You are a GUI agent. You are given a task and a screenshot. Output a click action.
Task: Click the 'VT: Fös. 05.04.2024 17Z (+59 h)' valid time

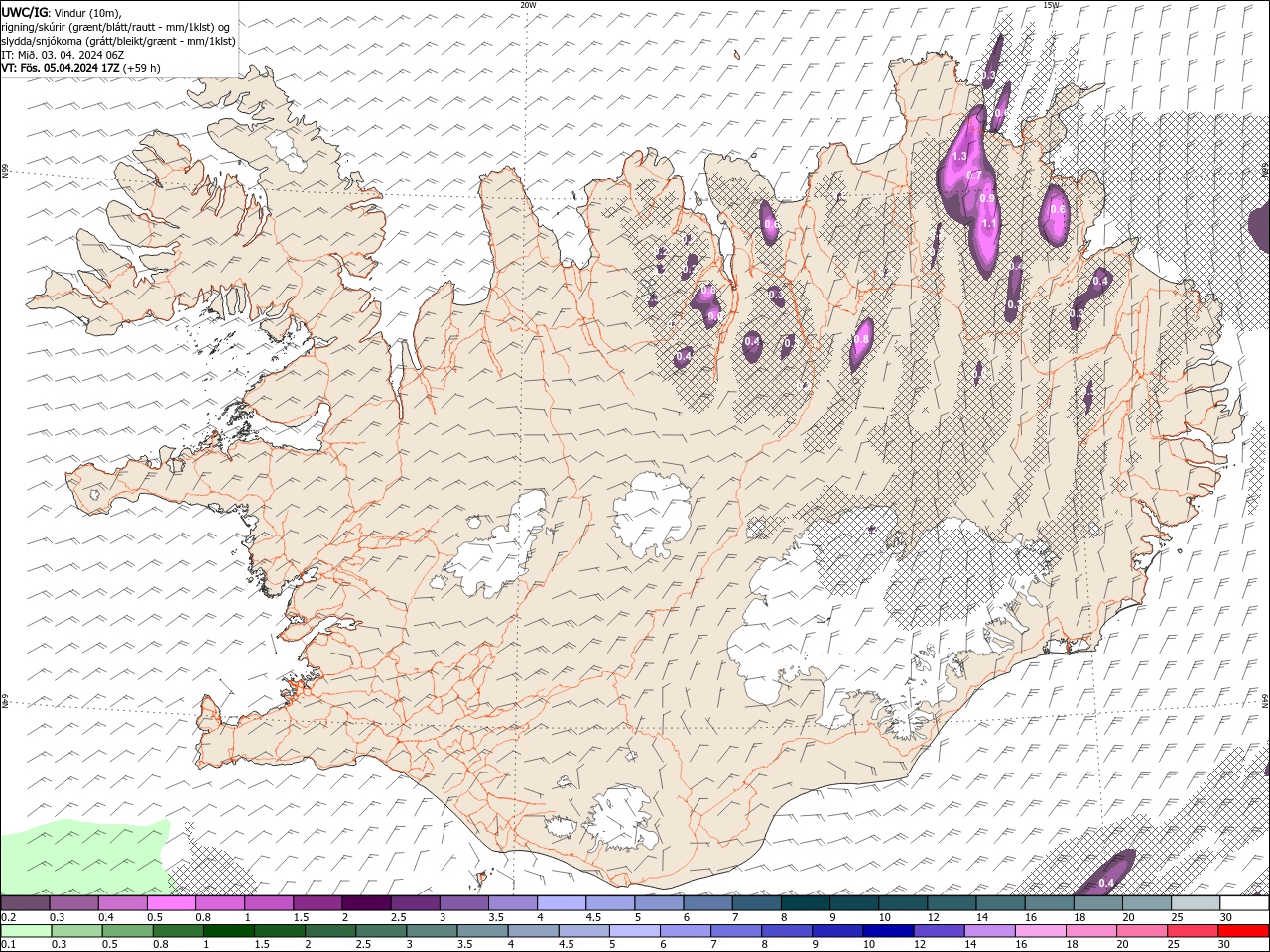tap(80, 68)
